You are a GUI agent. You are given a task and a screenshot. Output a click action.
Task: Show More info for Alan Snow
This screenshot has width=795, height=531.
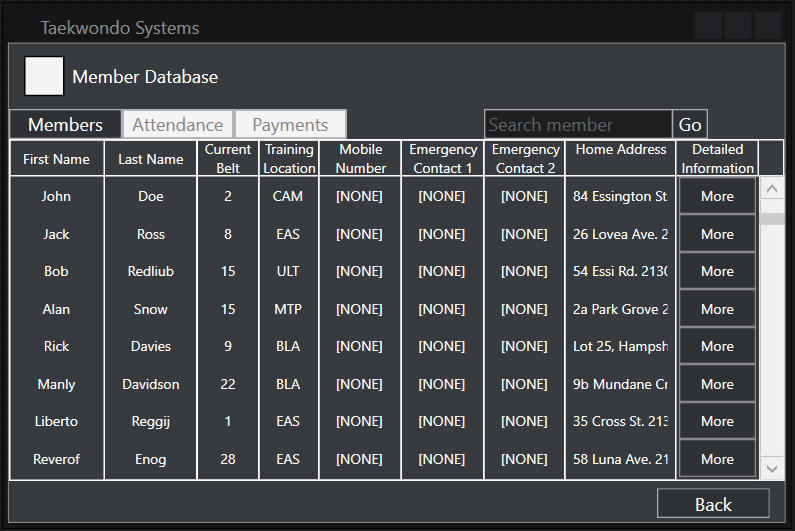(717, 309)
